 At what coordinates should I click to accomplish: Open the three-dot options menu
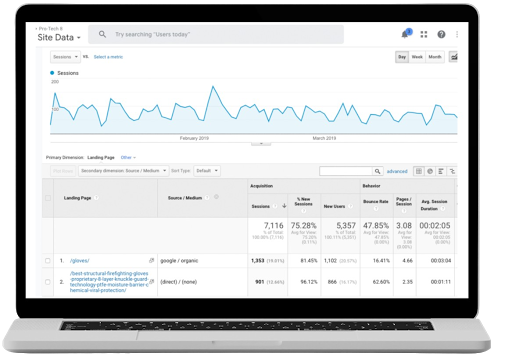coord(457,34)
